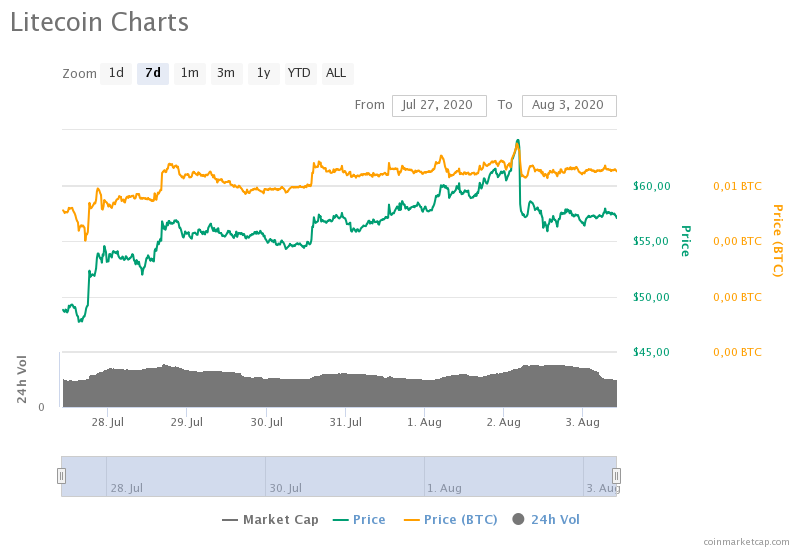The width and height of the screenshot is (800, 550).
Task: Click the 31. Jul x-axis label
Action: pos(345,422)
